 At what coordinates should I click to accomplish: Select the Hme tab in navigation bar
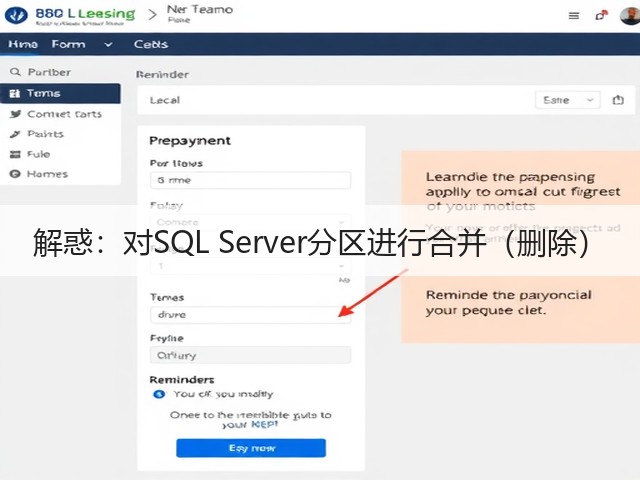coord(23,44)
